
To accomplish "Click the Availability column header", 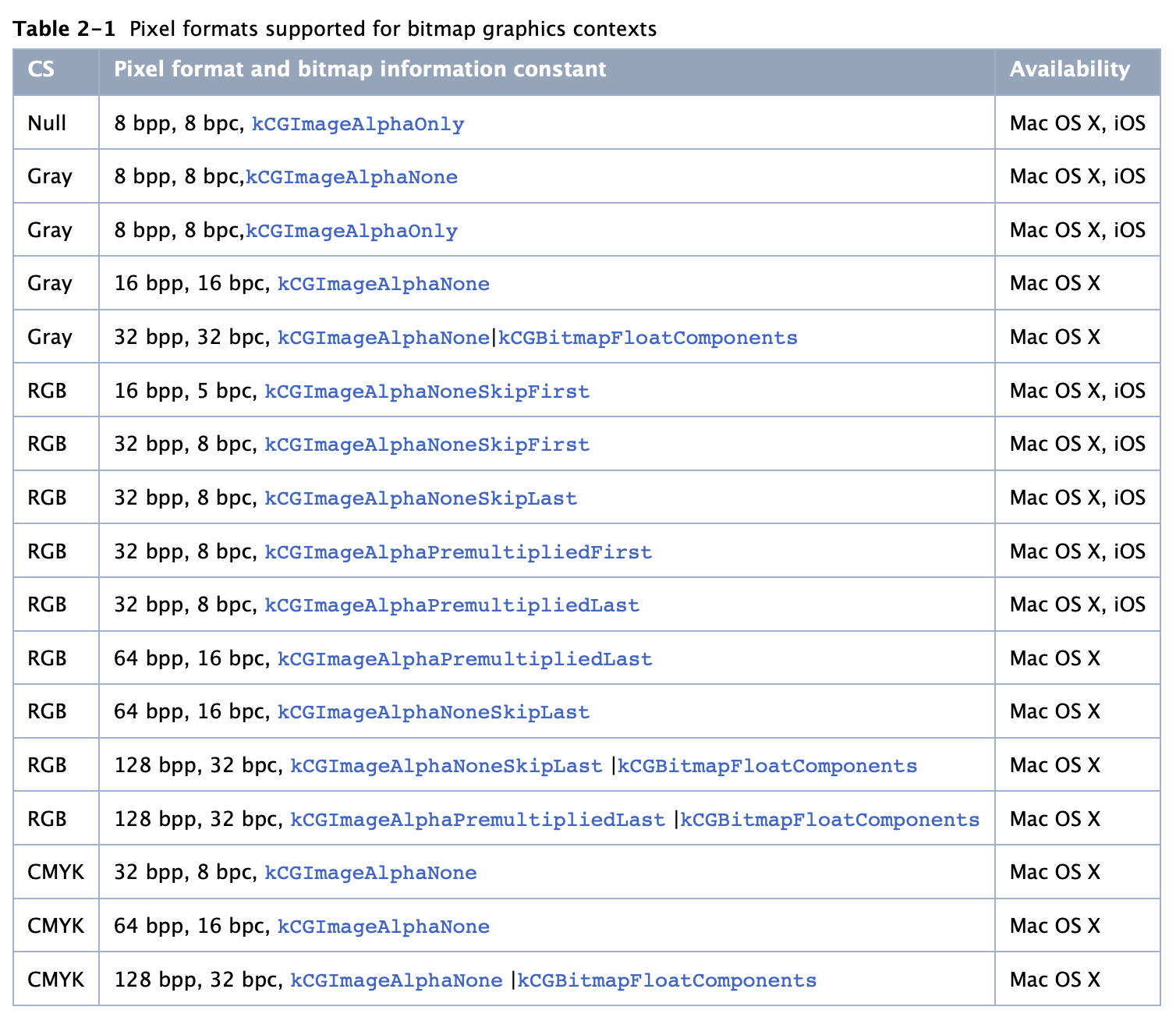I will click(x=1069, y=69).
